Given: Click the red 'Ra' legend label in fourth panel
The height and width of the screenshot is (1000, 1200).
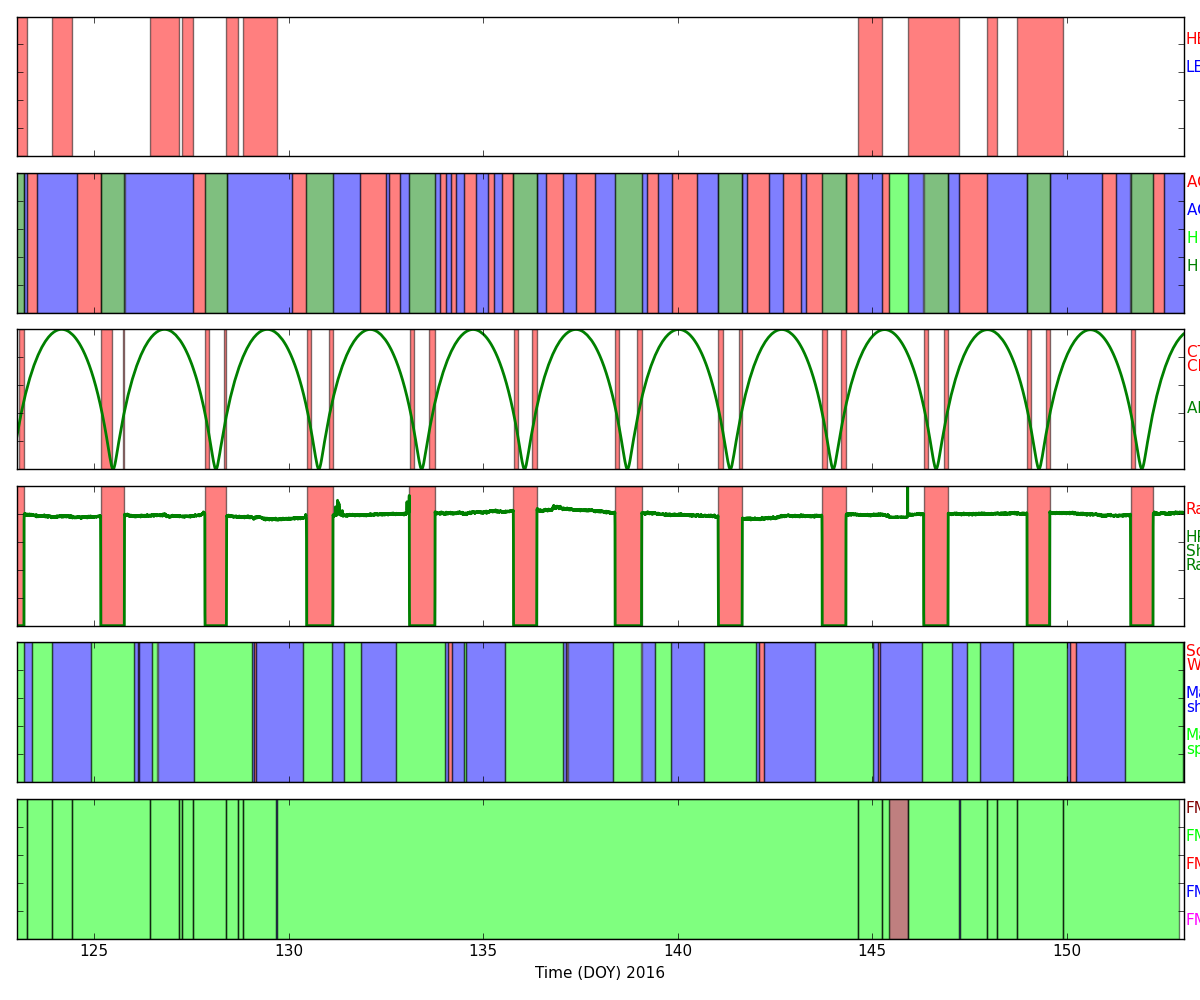Looking at the screenshot, I should click(x=1192, y=509).
